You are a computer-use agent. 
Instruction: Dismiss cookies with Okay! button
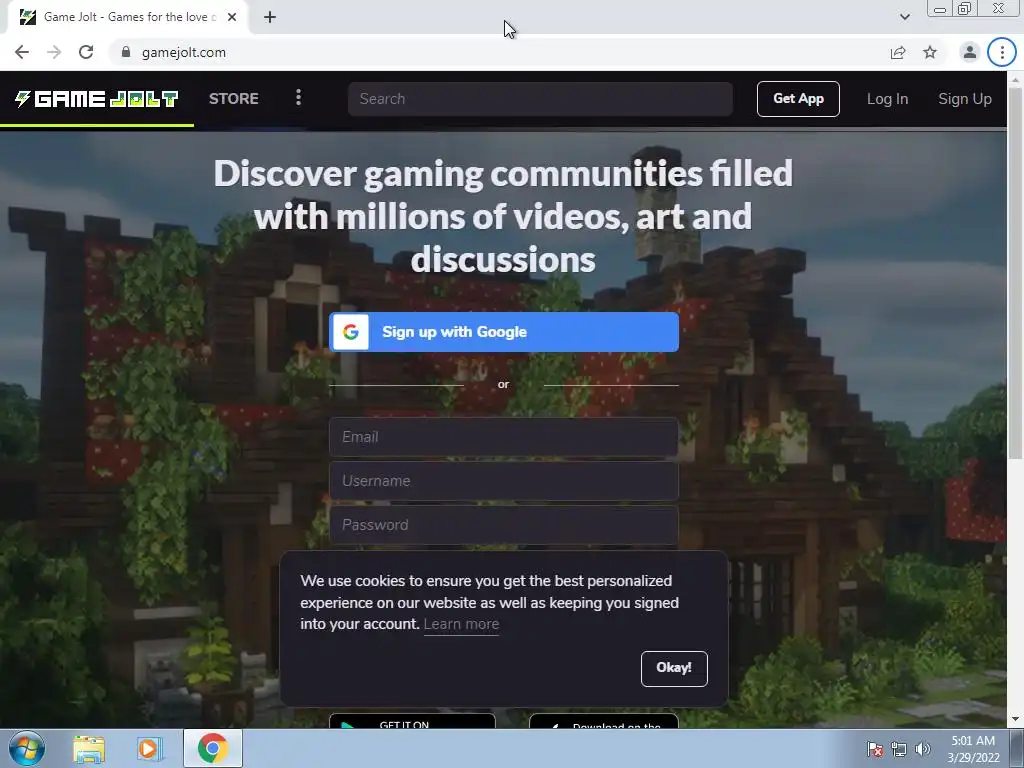pos(674,668)
